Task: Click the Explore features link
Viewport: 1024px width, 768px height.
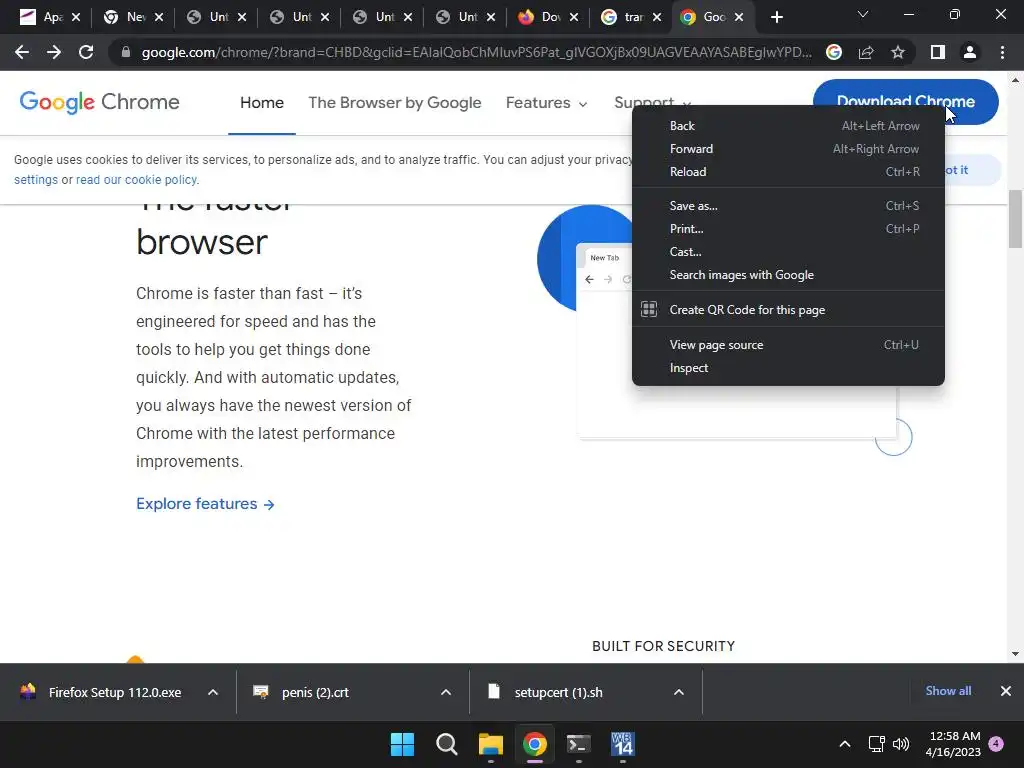Action: pos(205,504)
